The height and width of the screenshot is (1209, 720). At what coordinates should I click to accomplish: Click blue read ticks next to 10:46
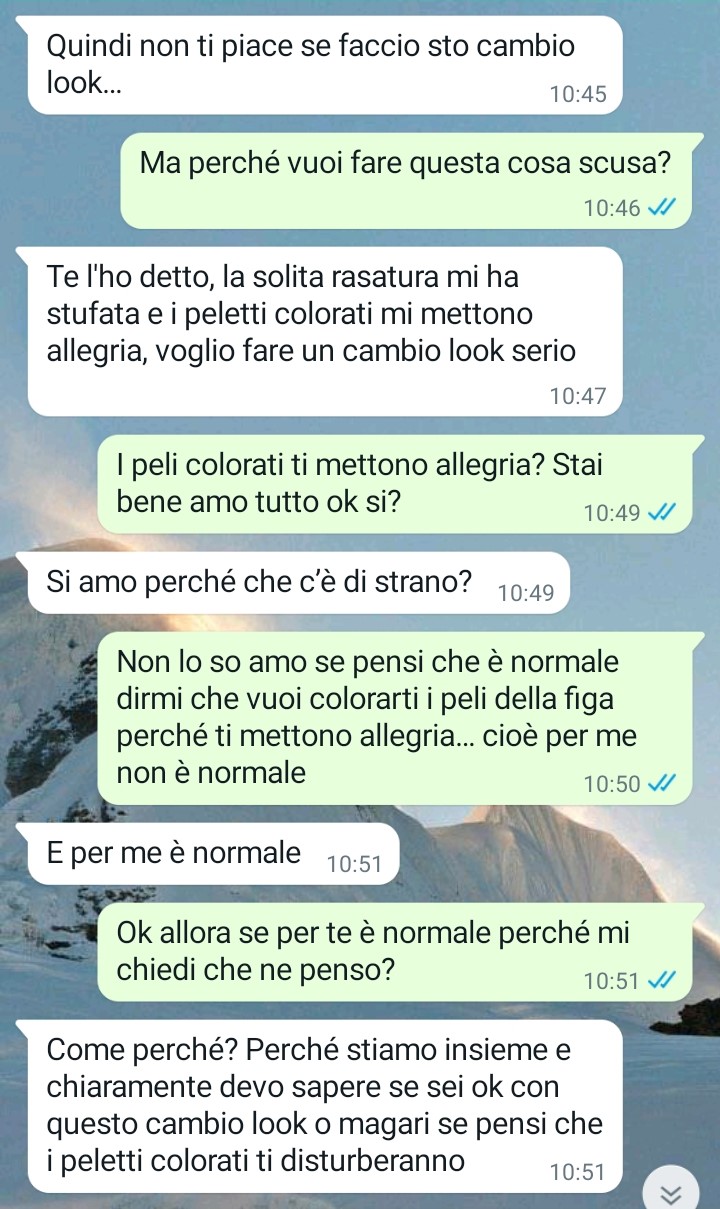tap(663, 208)
